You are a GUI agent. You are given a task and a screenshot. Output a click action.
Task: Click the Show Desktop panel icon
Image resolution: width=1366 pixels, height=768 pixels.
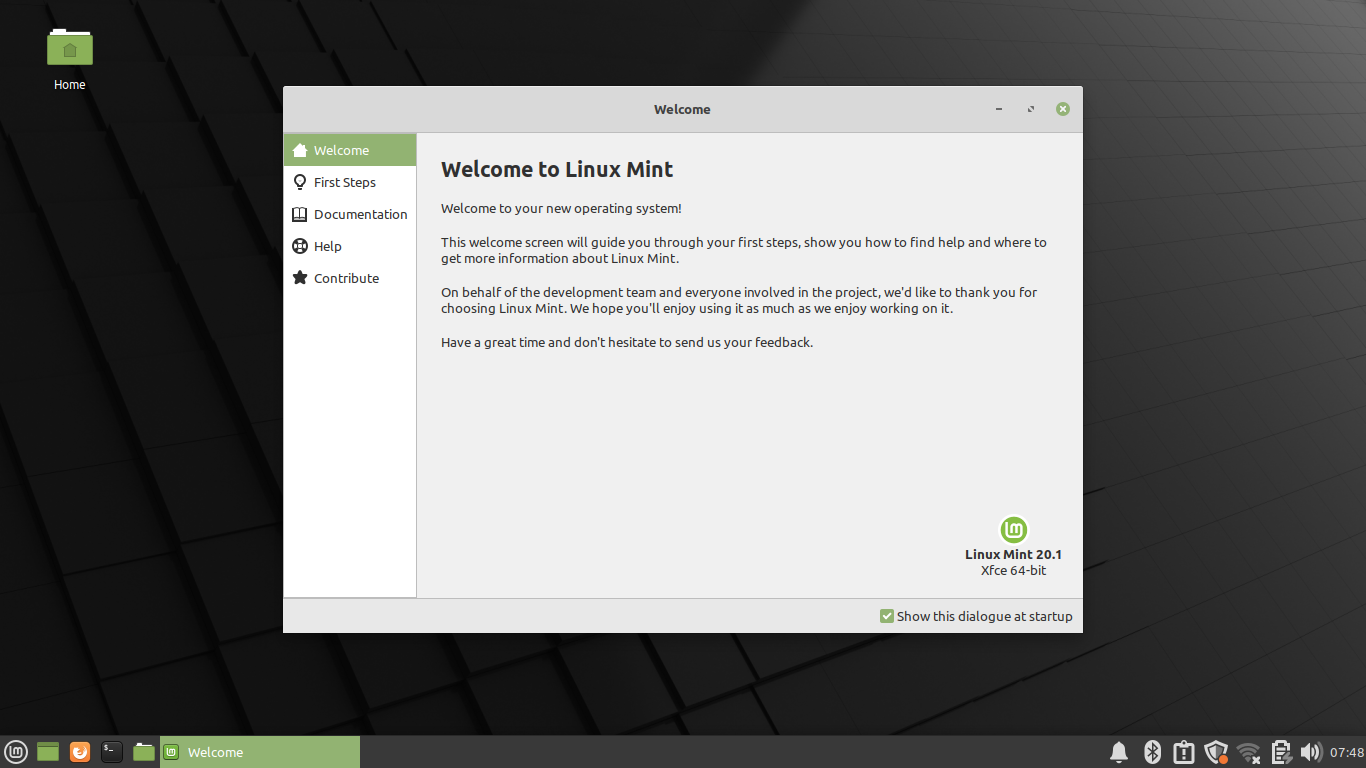pos(48,752)
